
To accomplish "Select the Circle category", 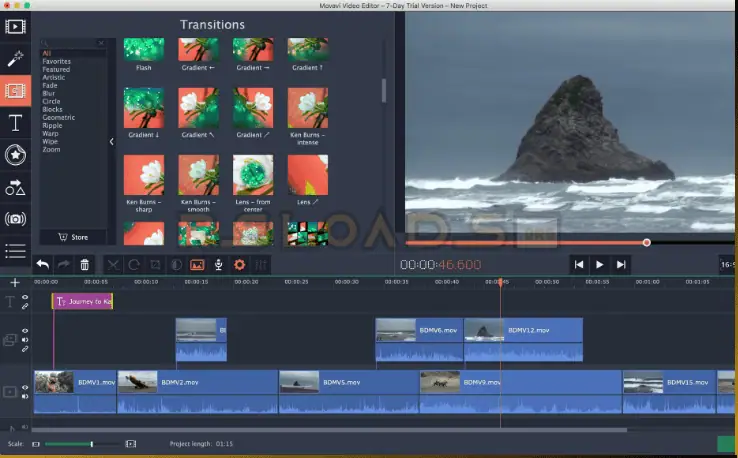I will point(51,101).
